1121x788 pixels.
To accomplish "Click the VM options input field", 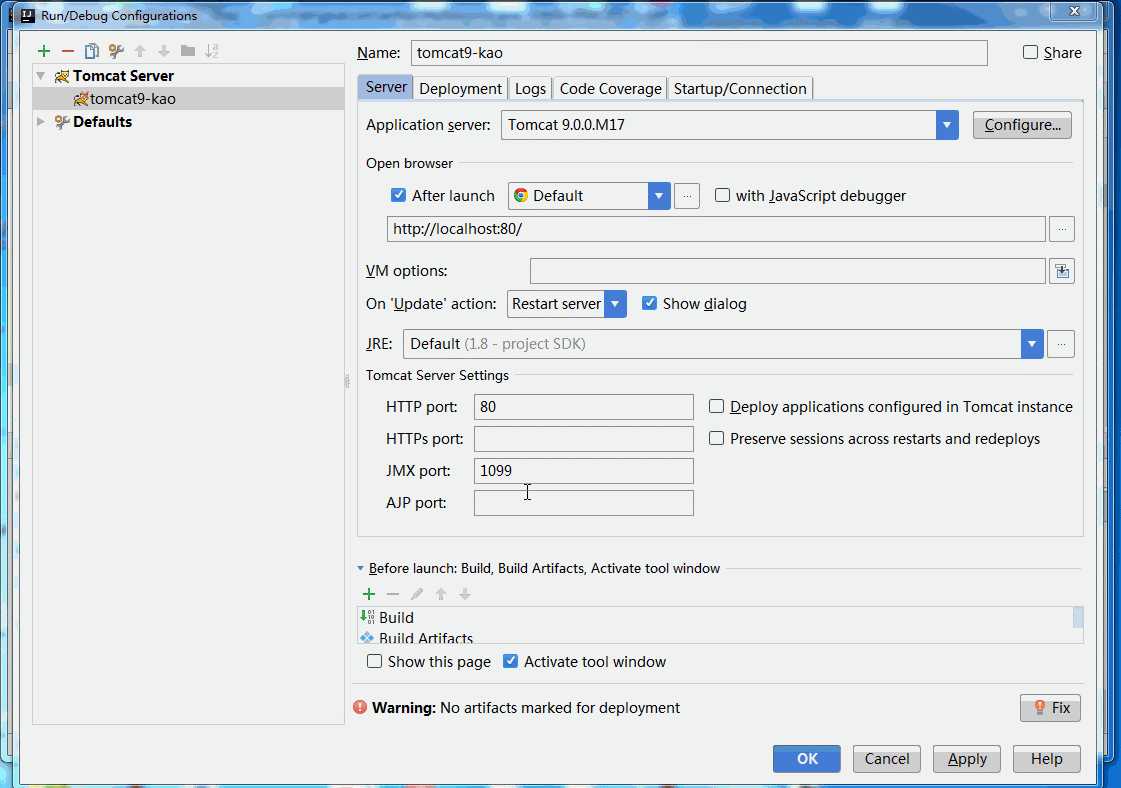I will pyautogui.click(x=788, y=271).
